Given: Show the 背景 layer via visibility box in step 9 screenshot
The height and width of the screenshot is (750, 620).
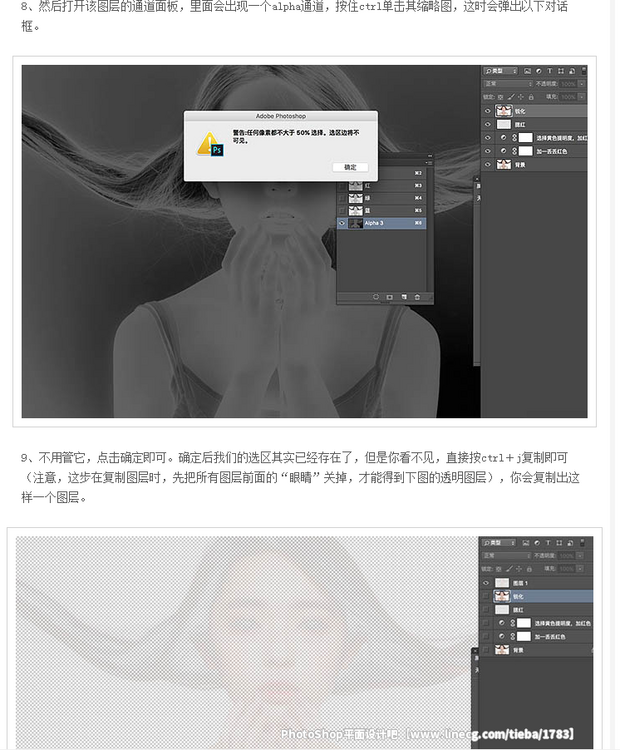Looking at the screenshot, I should click(x=486, y=650).
